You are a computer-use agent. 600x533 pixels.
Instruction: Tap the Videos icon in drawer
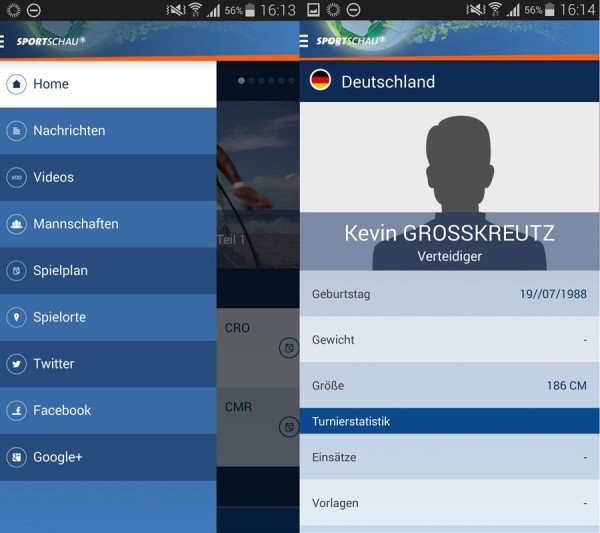click(16, 177)
